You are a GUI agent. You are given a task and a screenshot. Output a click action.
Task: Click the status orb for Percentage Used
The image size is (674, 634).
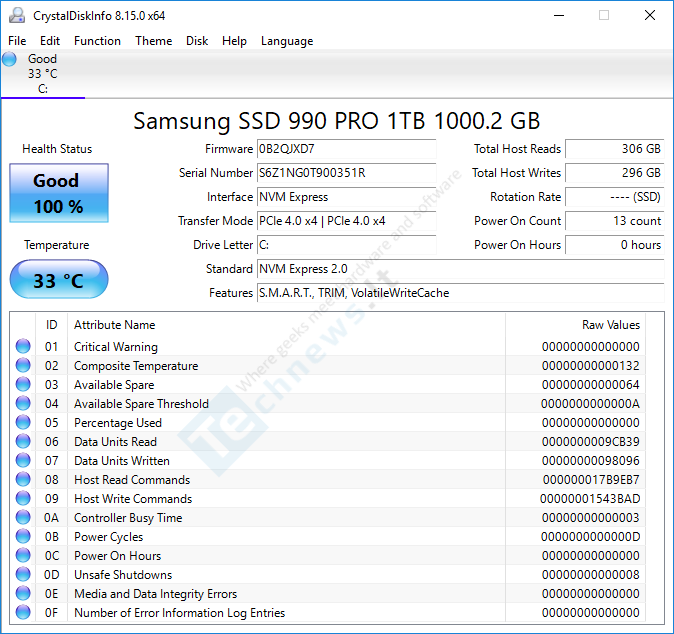[x=23, y=422]
